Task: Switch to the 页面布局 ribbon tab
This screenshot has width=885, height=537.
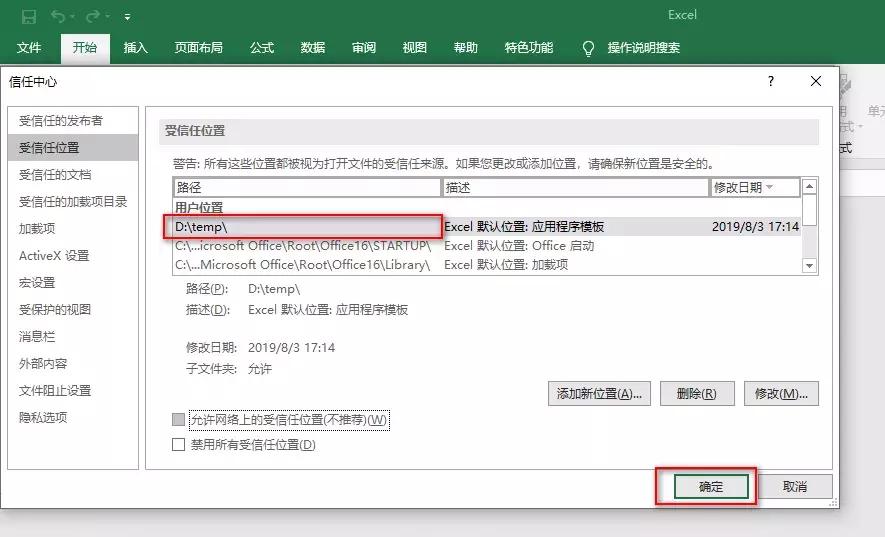Action: pyautogui.click(x=199, y=48)
